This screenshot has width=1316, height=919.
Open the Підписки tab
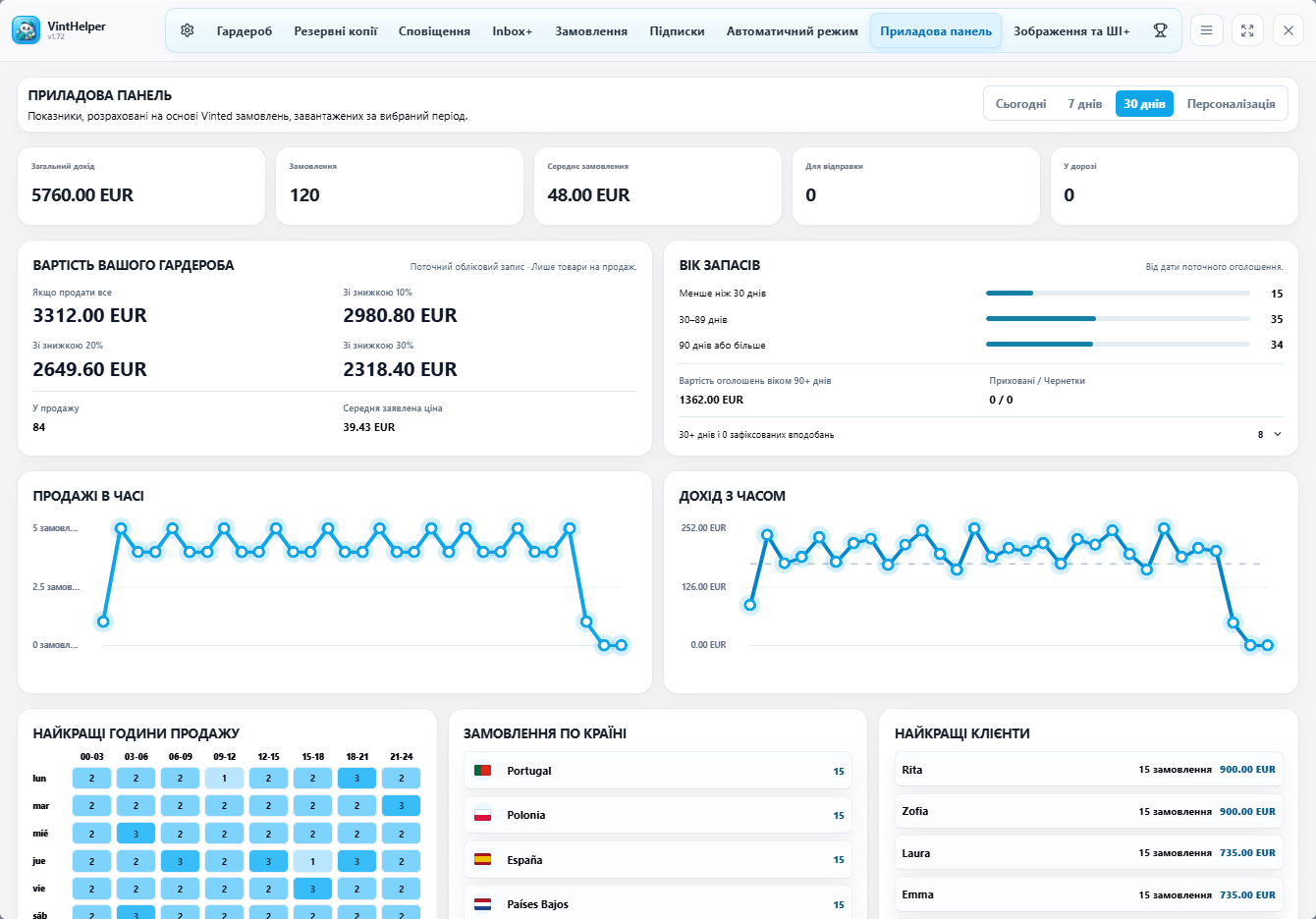coord(677,31)
